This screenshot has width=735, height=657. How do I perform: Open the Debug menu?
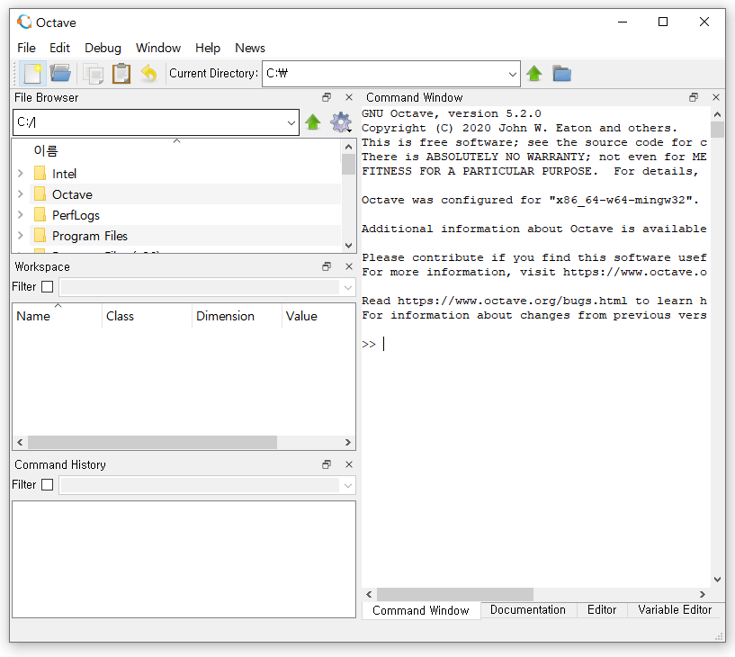(x=103, y=48)
